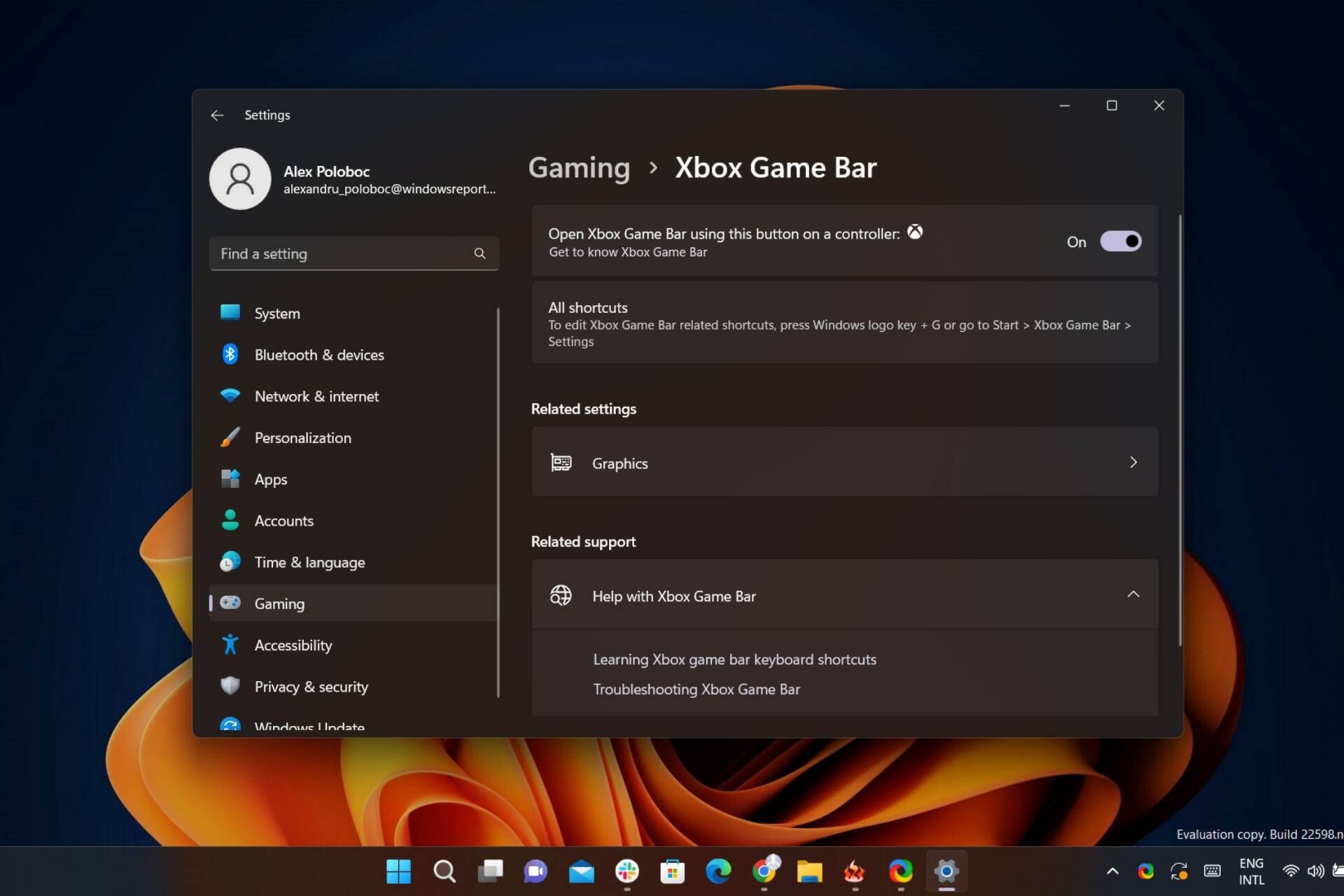Open the Accounts settings icon
This screenshot has height=896, width=1344.
pyautogui.click(x=230, y=520)
